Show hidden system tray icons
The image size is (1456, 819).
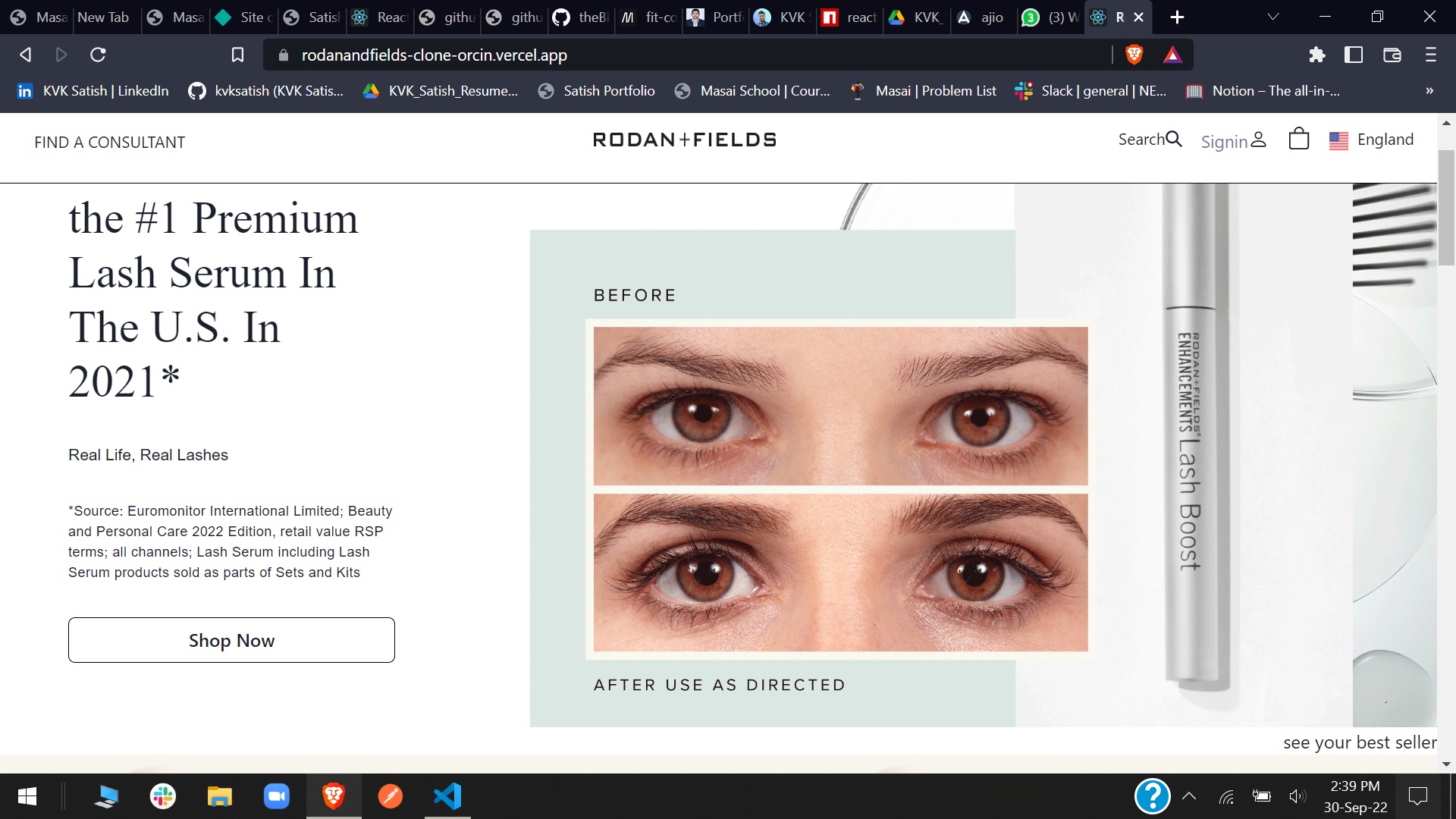[x=1189, y=796]
